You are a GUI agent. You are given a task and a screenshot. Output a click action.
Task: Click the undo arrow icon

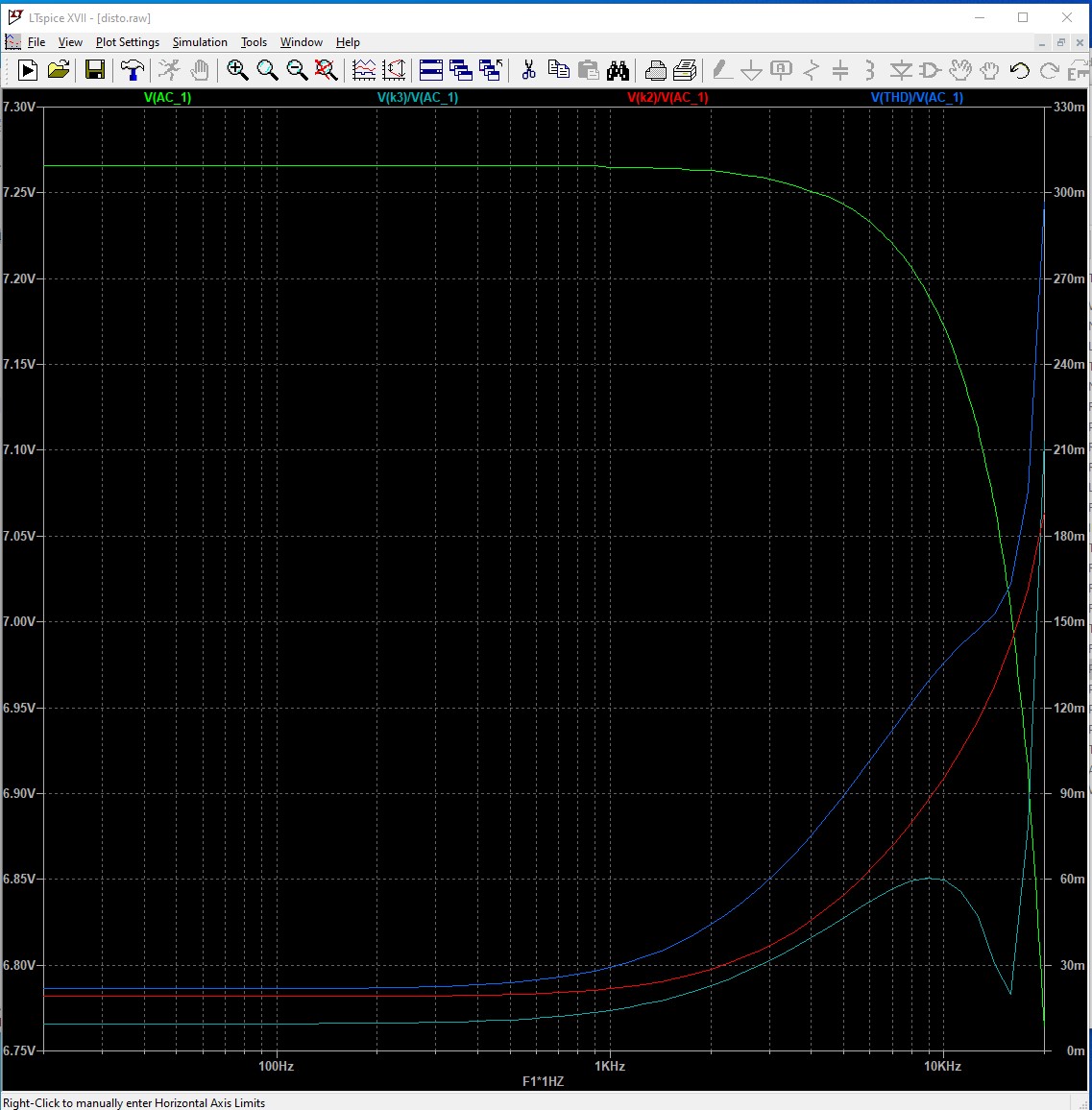click(1020, 69)
